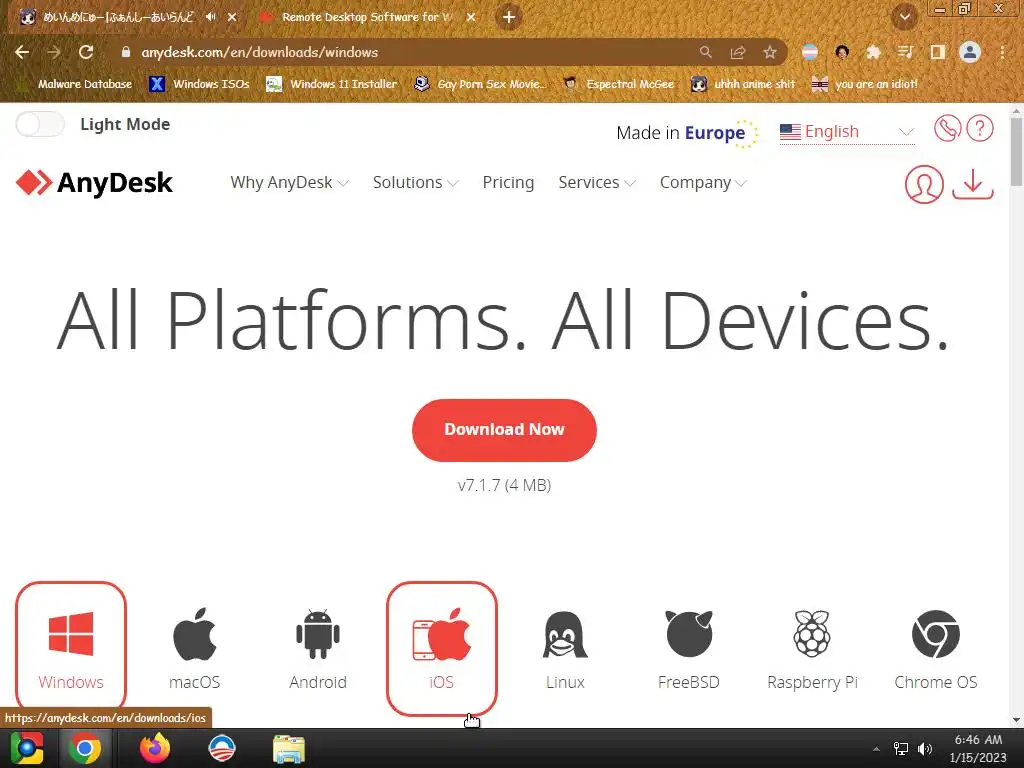Viewport: 1024px width, 768px height.
Task: Choose the Raspberry Pi icon
Action: [812, 634]
